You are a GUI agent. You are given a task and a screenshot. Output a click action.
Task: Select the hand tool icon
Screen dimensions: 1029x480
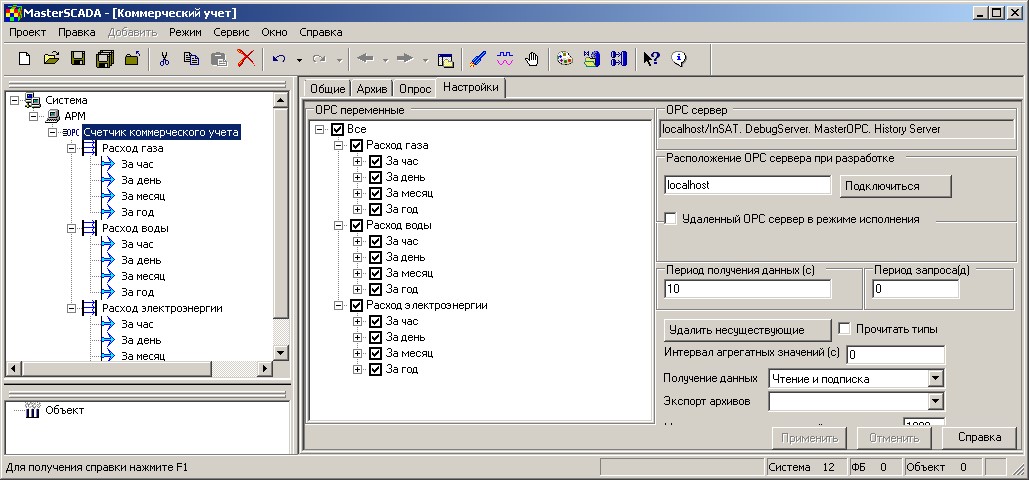532,59
